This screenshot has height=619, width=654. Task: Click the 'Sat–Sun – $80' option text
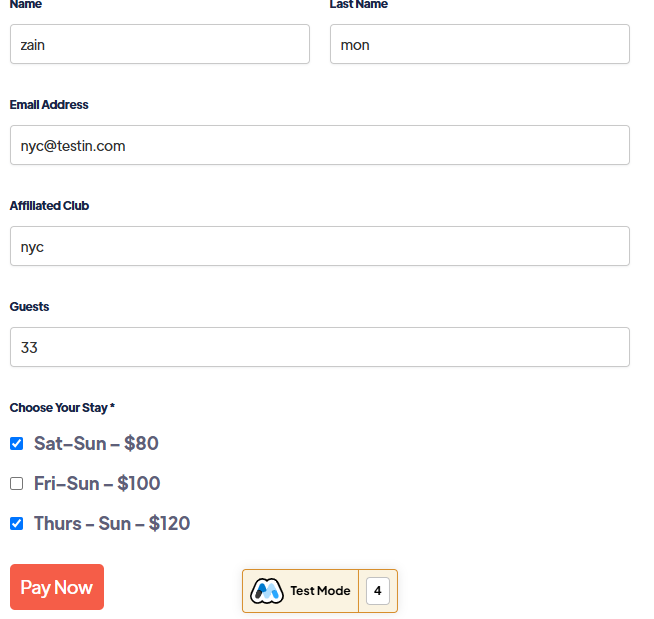pos(96,443)
